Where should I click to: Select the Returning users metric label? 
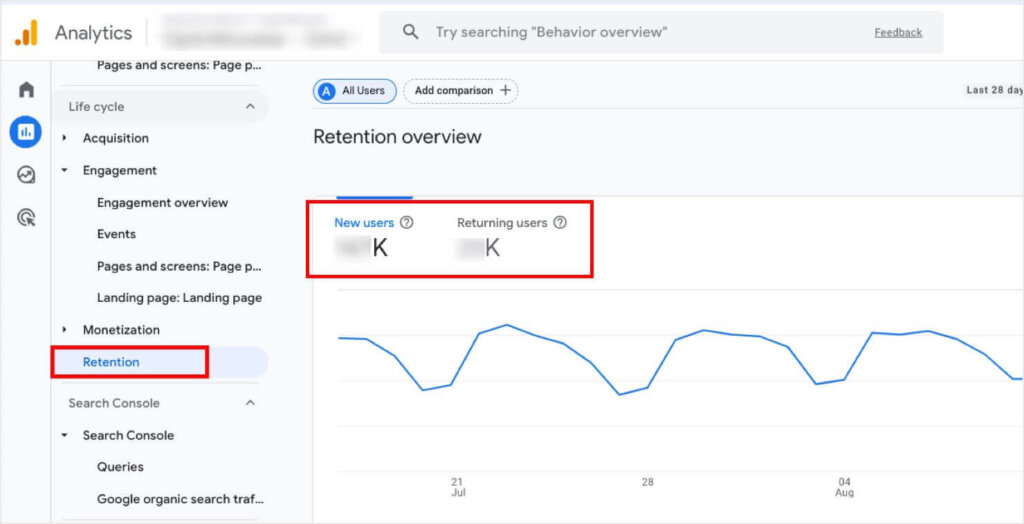tap(502, 223)
